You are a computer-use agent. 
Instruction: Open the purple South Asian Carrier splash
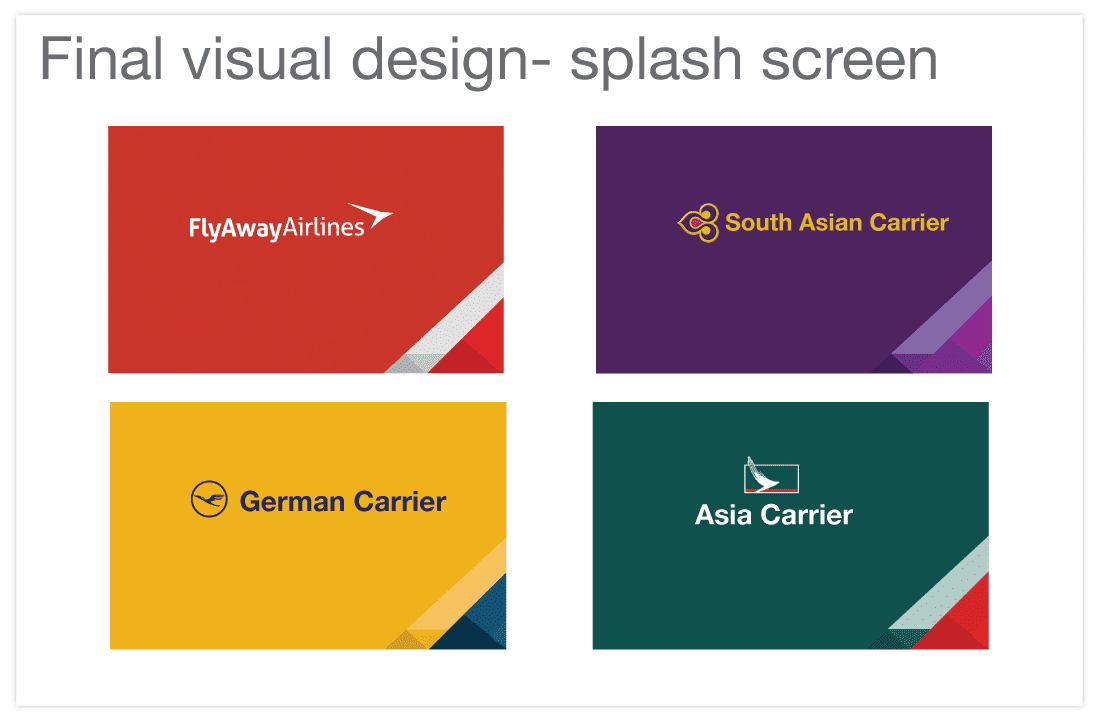pyautogui.click(x=793, y=249)
